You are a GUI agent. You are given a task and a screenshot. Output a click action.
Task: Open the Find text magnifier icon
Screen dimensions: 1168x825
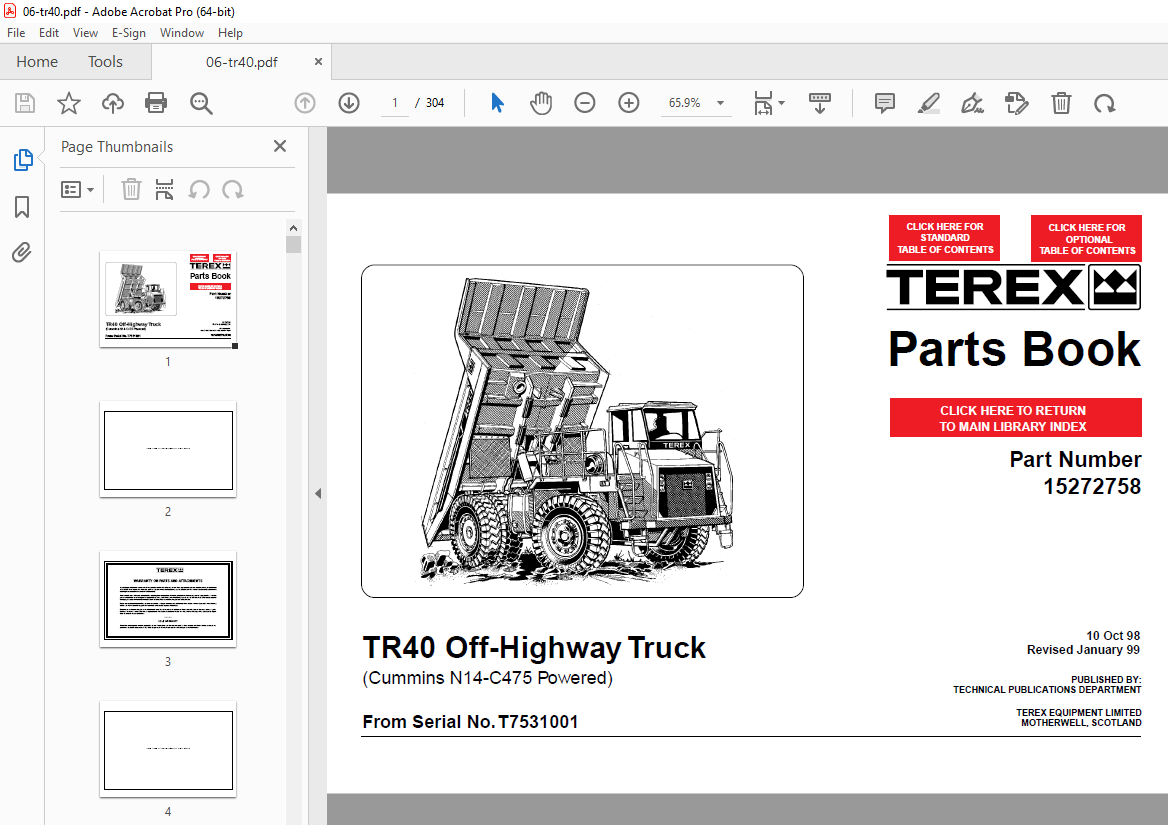(201, 103)
